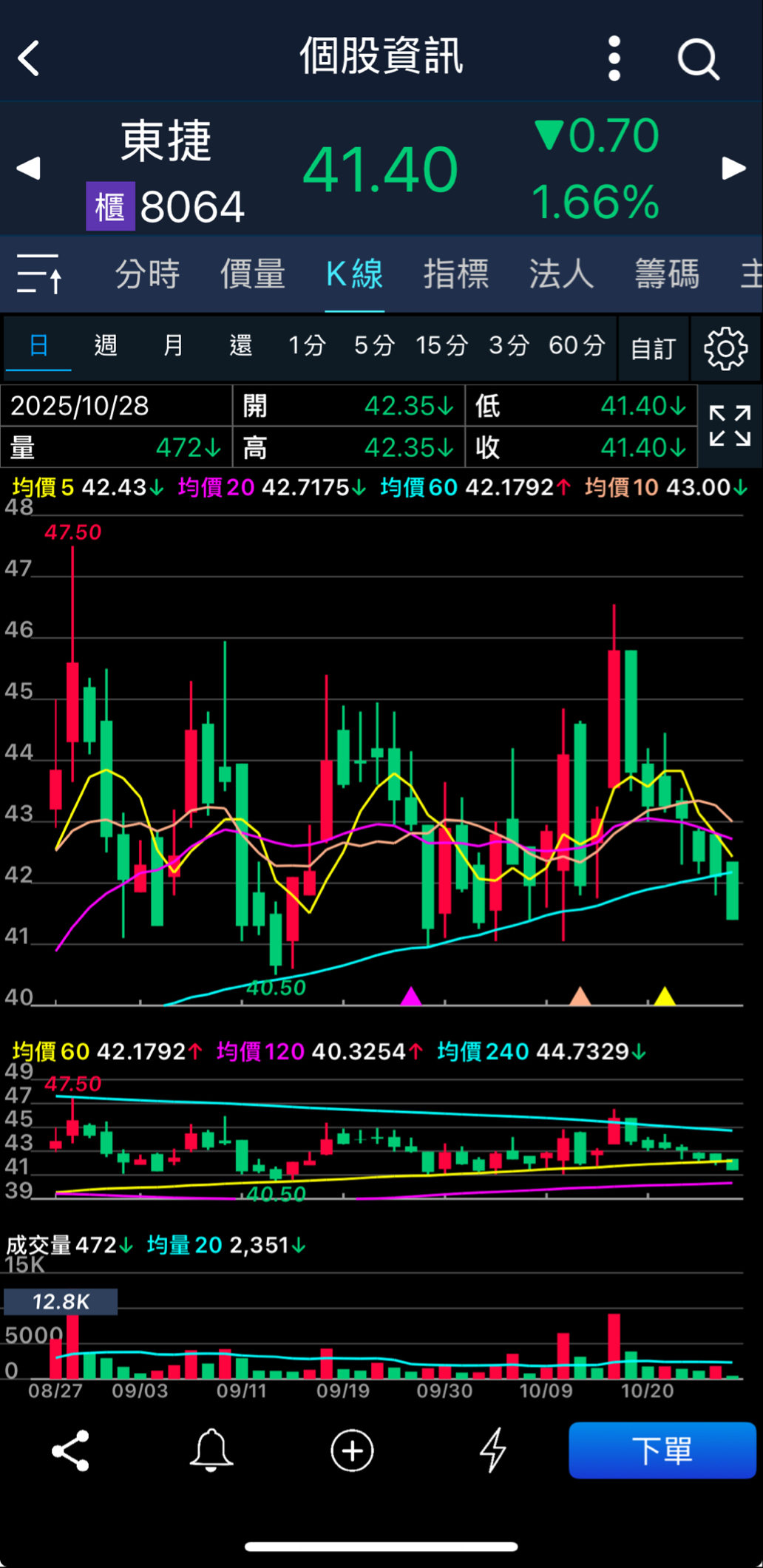Switch to the 法人 tab
The width and height of the screenshot is (763, 1568).
(561, 274)
